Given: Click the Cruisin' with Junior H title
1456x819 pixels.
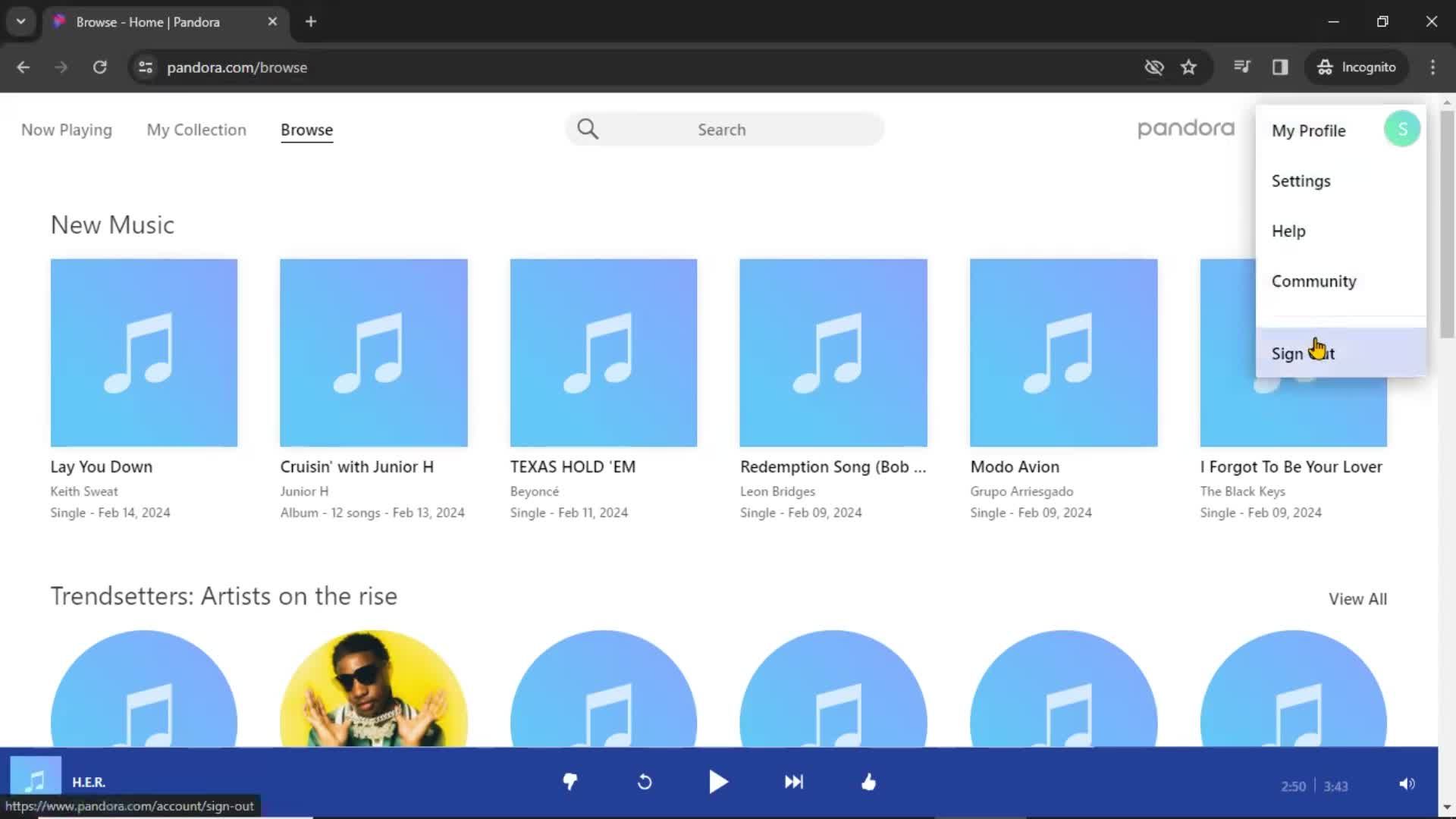Looking at the screenshot, I should click(357, 466).
